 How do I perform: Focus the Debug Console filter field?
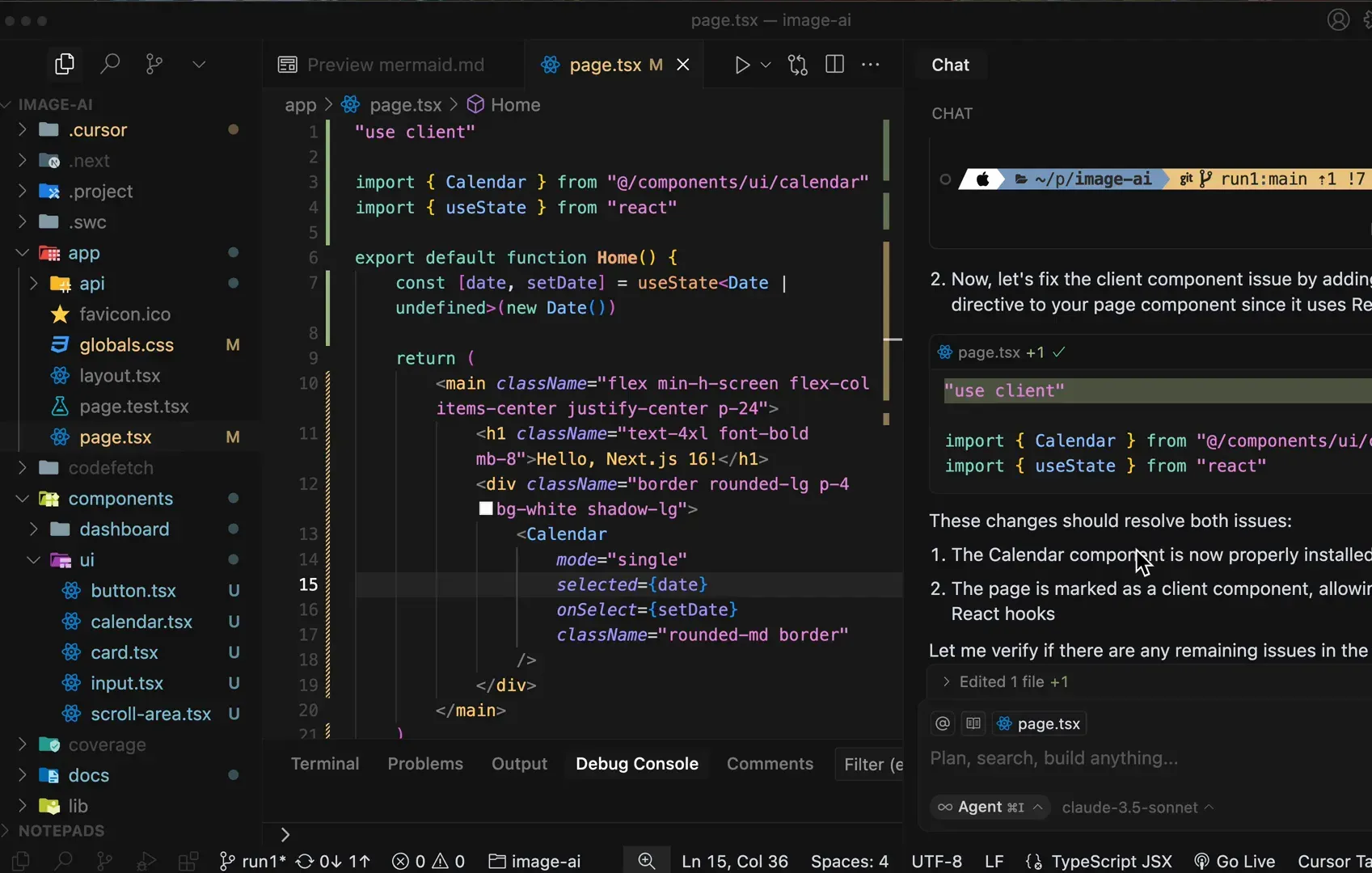point(870,764)
